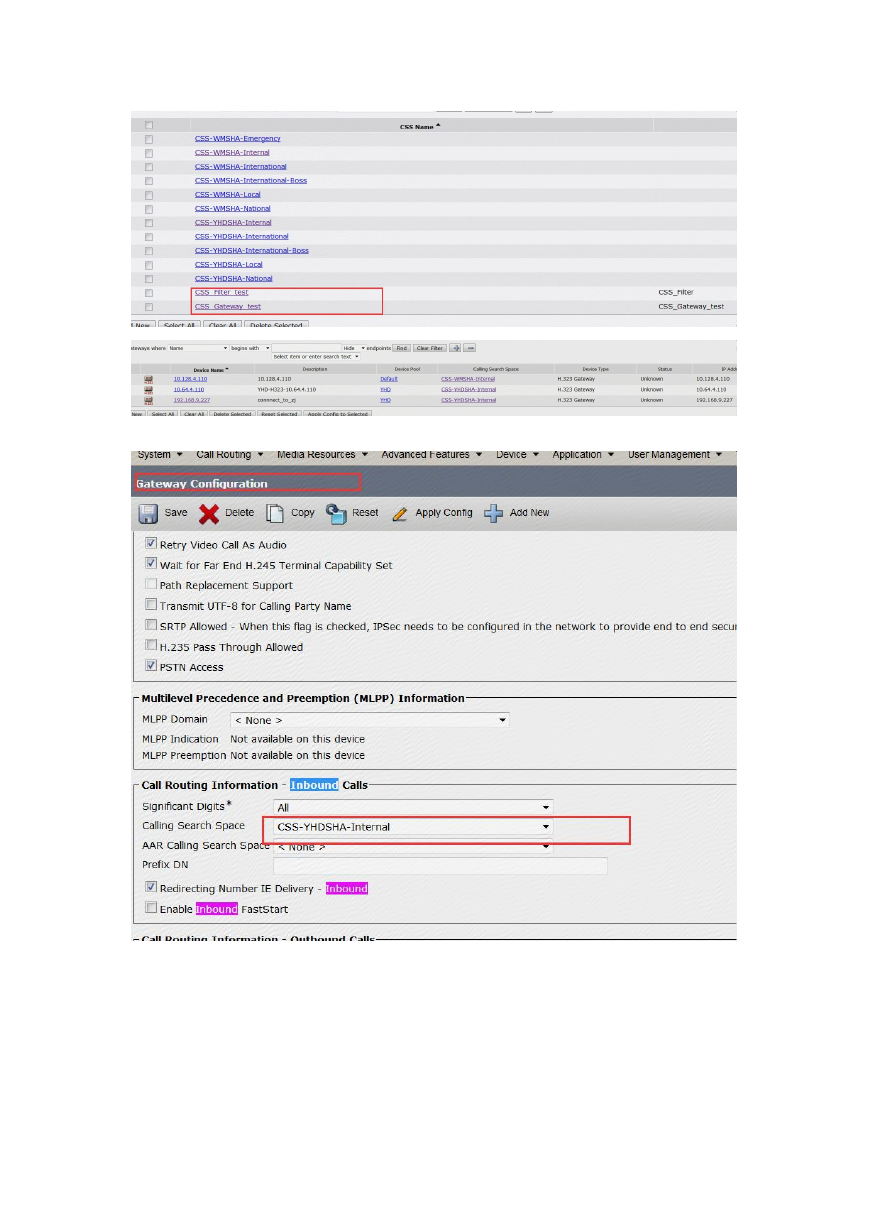Open the CSS-WMSHA-Emergency link

(238, 139)
